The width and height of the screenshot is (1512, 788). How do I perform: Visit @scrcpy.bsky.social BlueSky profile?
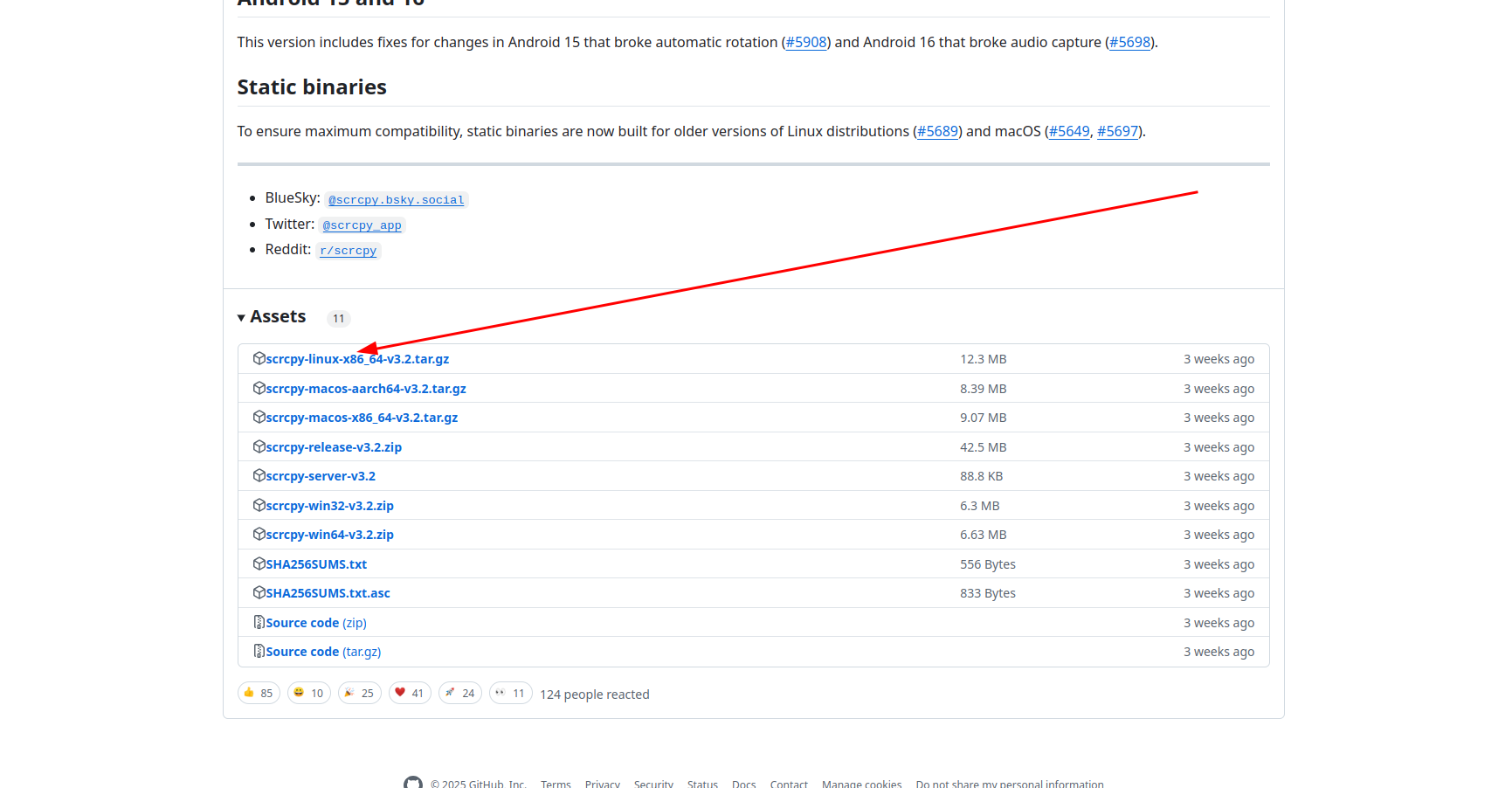point(397,200)
